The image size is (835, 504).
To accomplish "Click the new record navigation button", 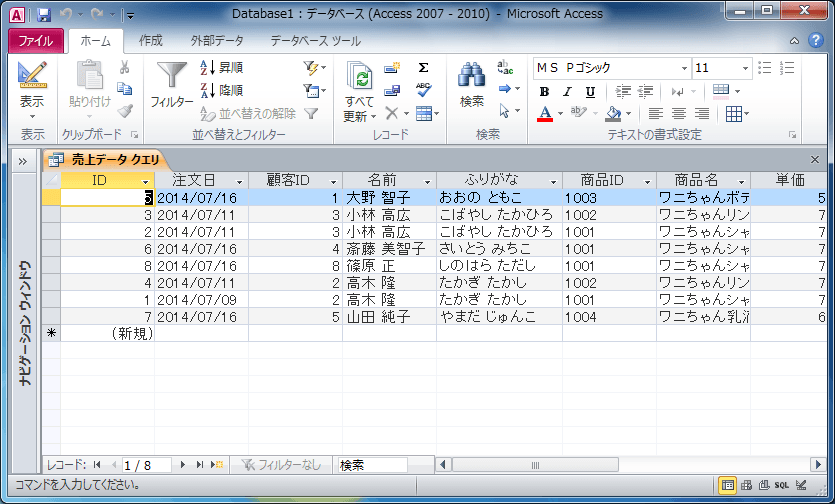I will coord(217,465).
